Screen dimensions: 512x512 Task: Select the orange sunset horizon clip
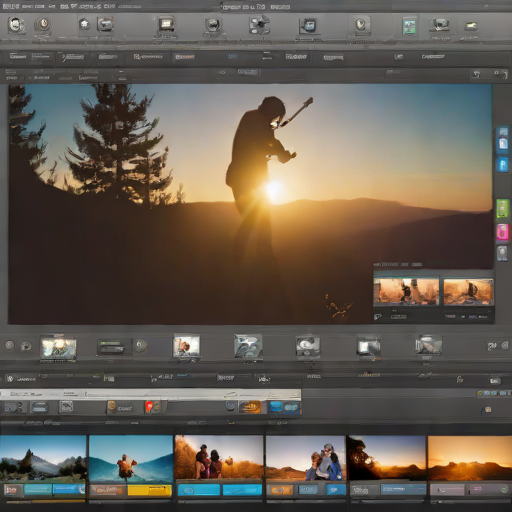pos(470,458)
